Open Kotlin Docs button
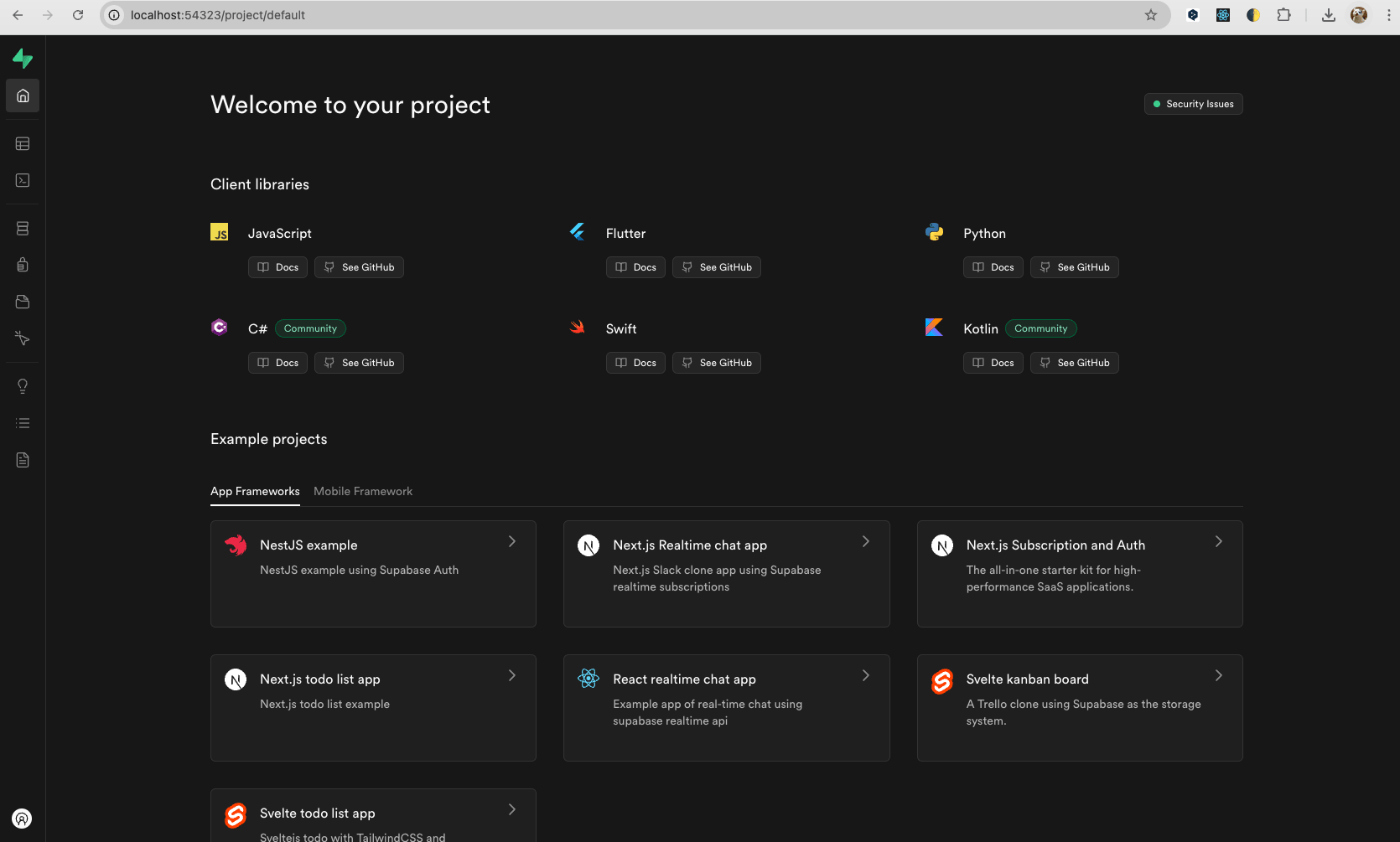This screenshot has width=1400, height=842. 993,362
